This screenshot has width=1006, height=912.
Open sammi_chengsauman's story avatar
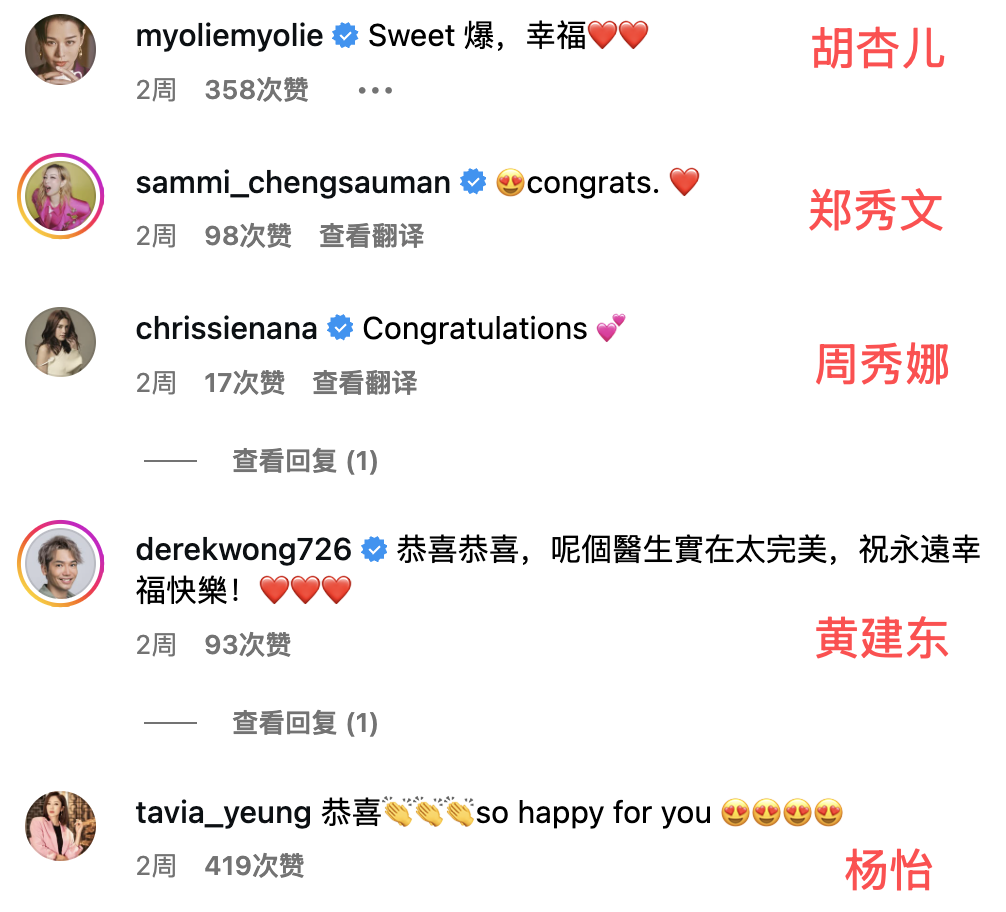coord(60,196)
